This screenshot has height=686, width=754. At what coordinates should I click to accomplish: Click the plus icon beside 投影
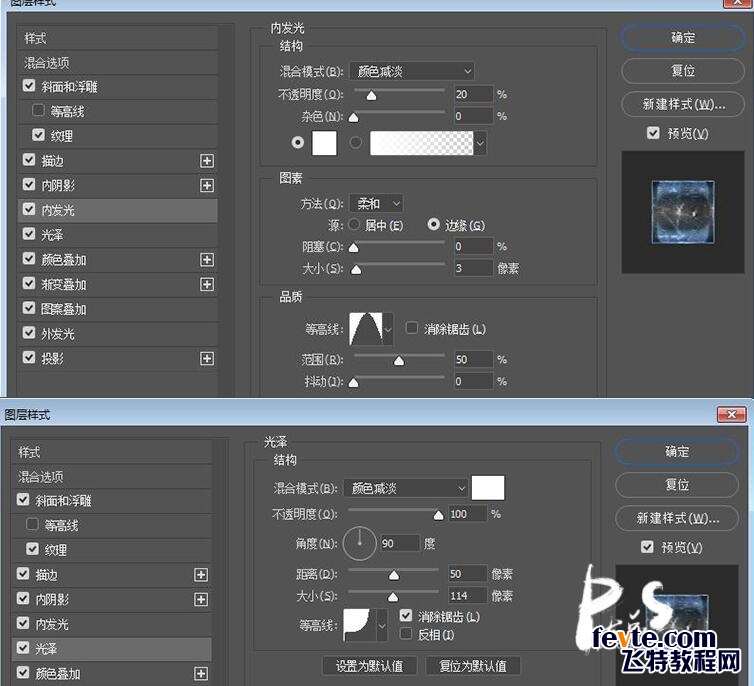[207, 358]
